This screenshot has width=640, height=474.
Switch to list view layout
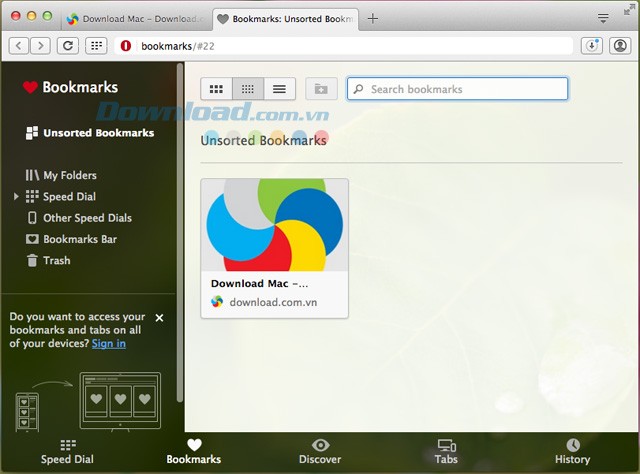(x=280, y=89)
